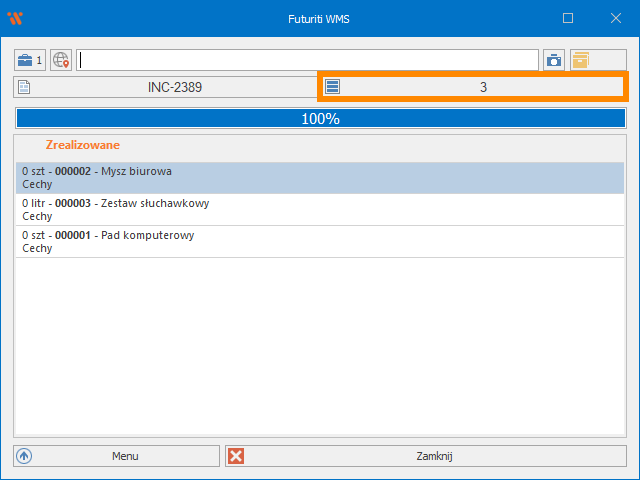Select the Zestaw słuchawkowy item
This screenshot has height=480, width=640.
pyautogui.click(x=319, y=210)
